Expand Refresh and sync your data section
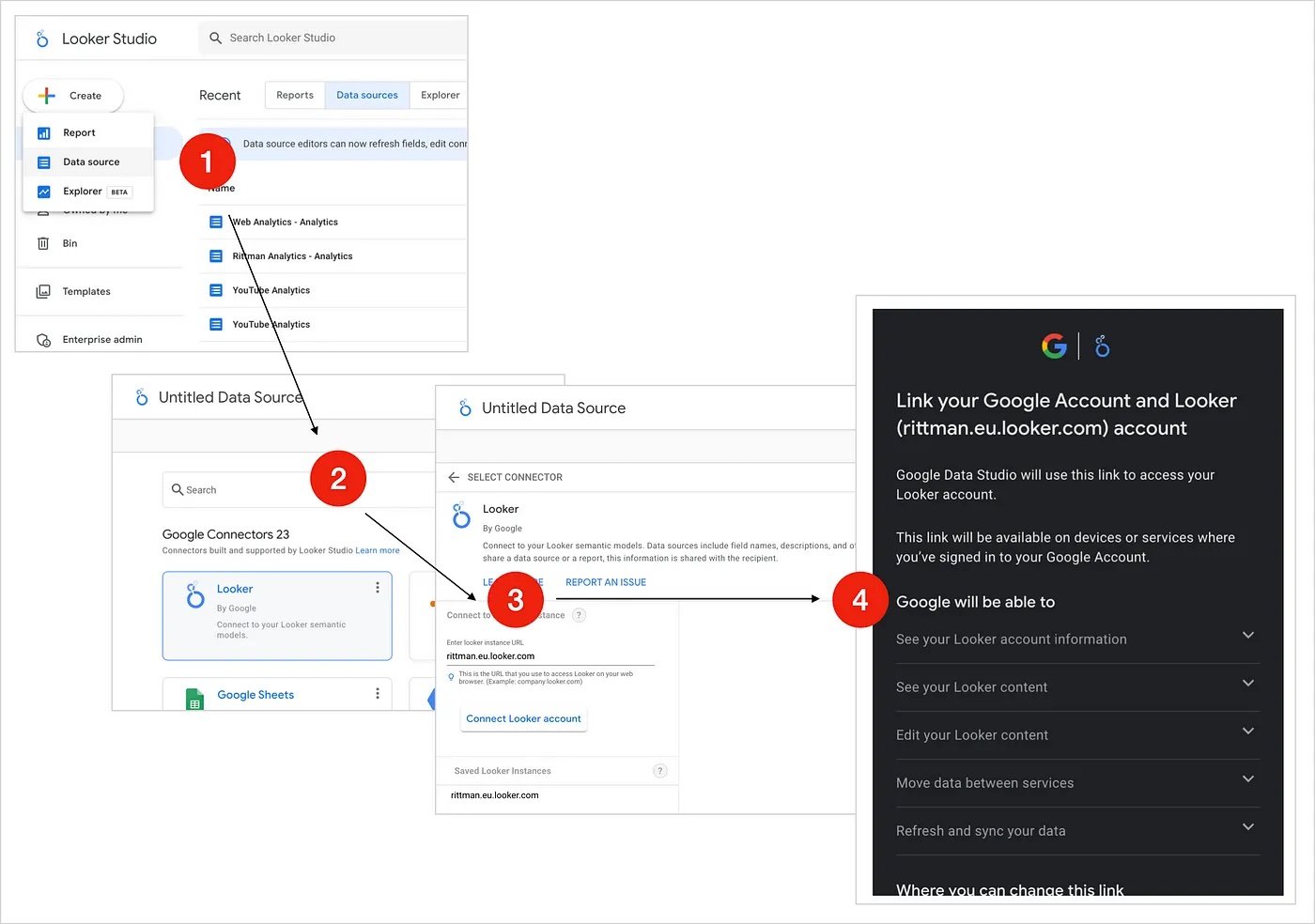The image size is (1315, 924). click(1248, 827)
